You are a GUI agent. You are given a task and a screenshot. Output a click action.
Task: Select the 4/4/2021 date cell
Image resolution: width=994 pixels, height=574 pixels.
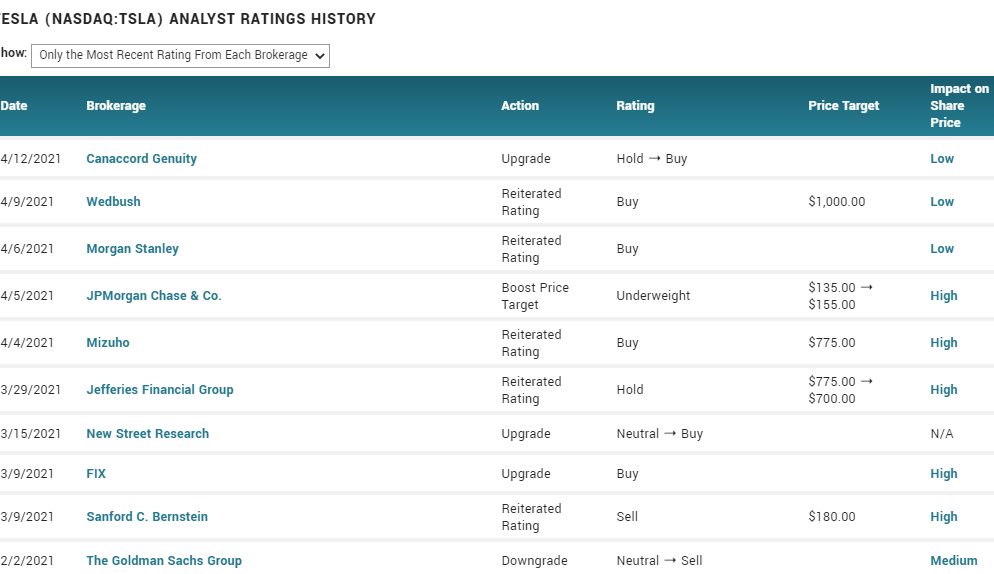[27, 342]
